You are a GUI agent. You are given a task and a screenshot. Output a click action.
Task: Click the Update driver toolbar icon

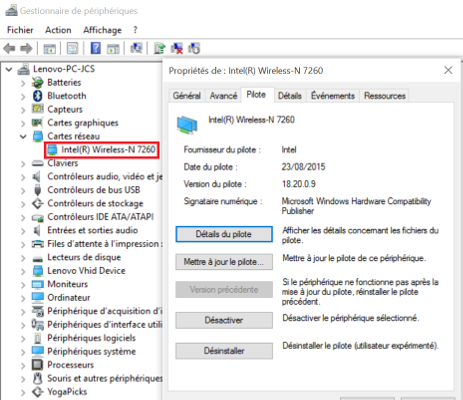pyautogui.click(x=159, y=48)
